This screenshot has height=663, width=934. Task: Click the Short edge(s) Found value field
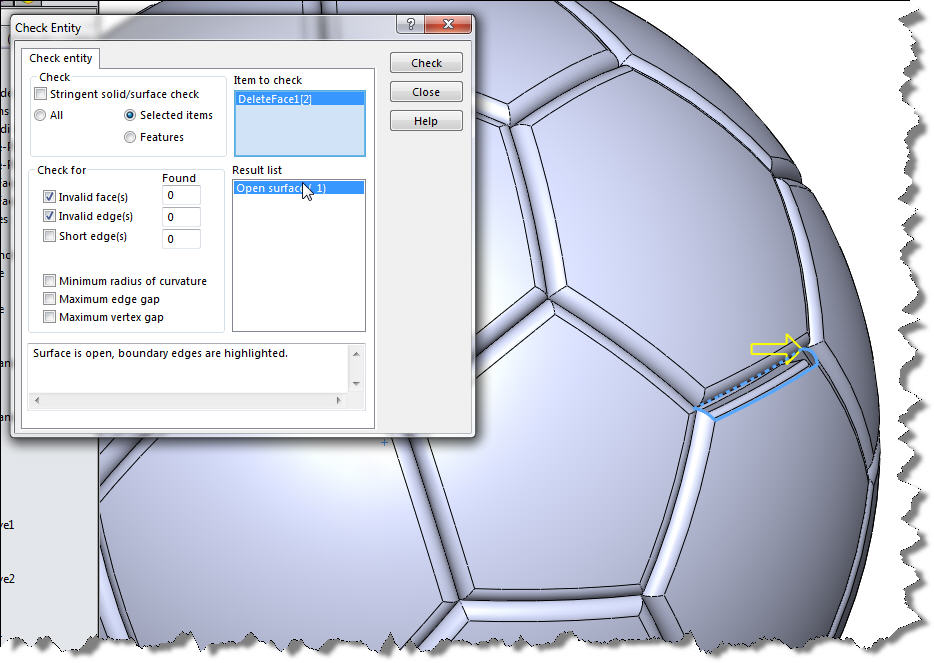(x=181, y=239)
